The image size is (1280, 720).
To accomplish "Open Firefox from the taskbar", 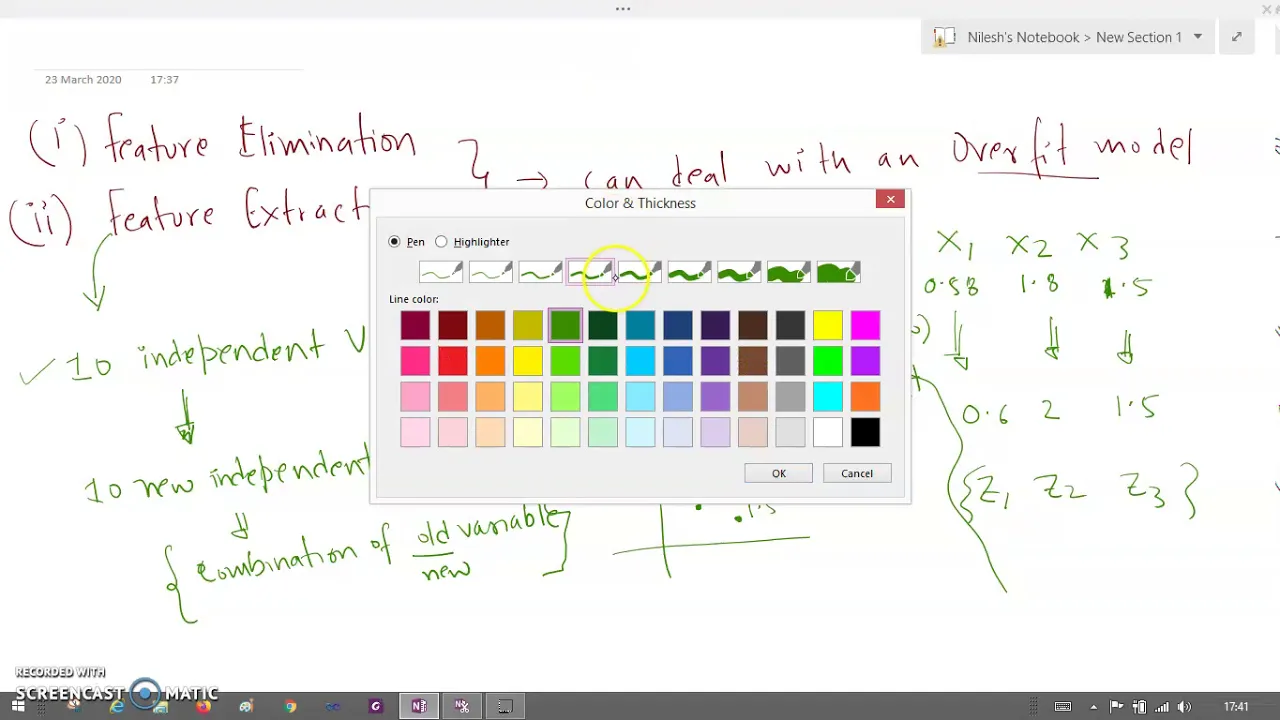I will 204,706.
